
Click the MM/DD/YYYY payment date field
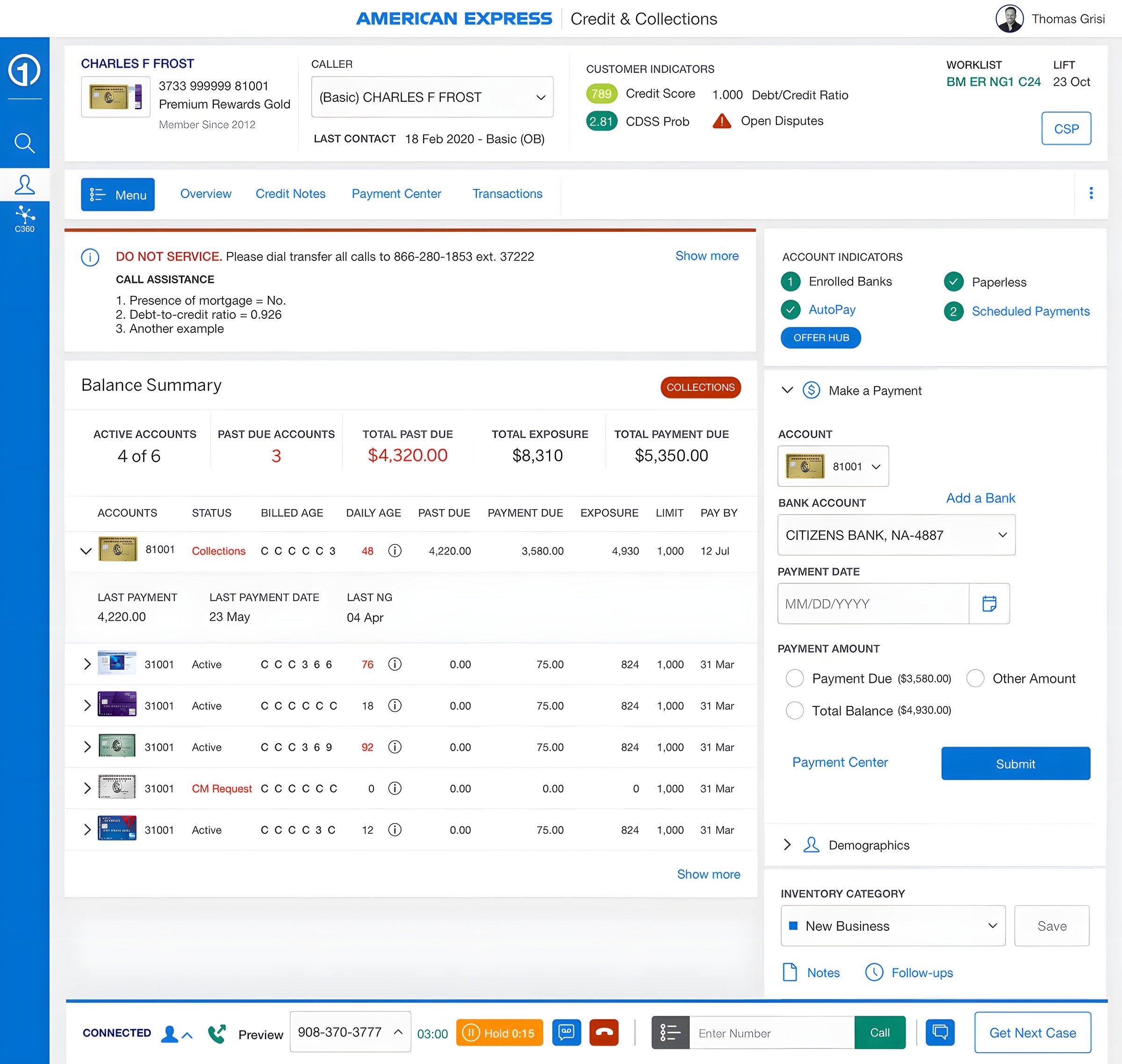[x=873, y=604]
